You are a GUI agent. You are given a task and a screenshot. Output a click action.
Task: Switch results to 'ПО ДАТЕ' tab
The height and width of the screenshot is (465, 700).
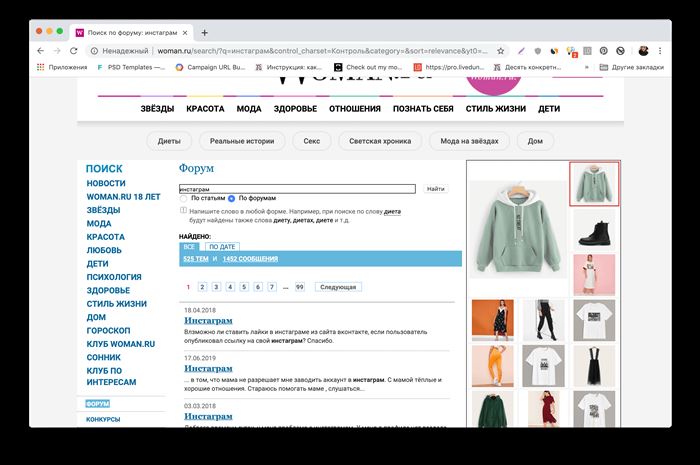tap(222, 247)
